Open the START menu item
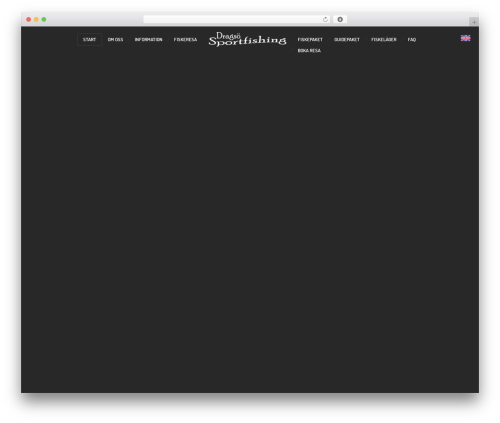This screenshot has width=500, height=423. (x=89, y=39)
